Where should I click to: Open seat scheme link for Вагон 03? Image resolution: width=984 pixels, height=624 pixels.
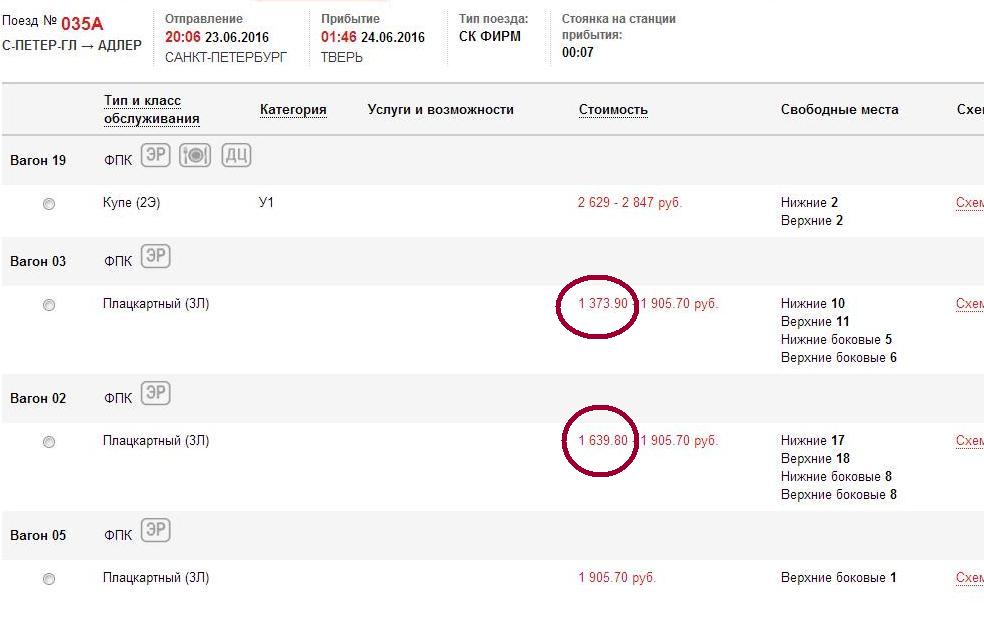[x=969, y=304]
